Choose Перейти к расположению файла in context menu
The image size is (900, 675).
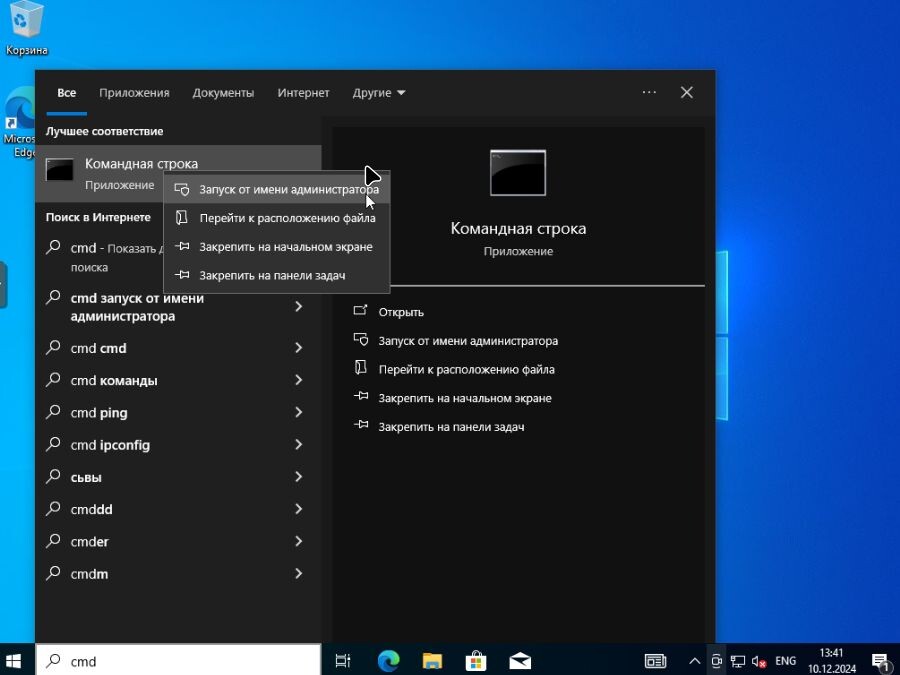[277, 218]
